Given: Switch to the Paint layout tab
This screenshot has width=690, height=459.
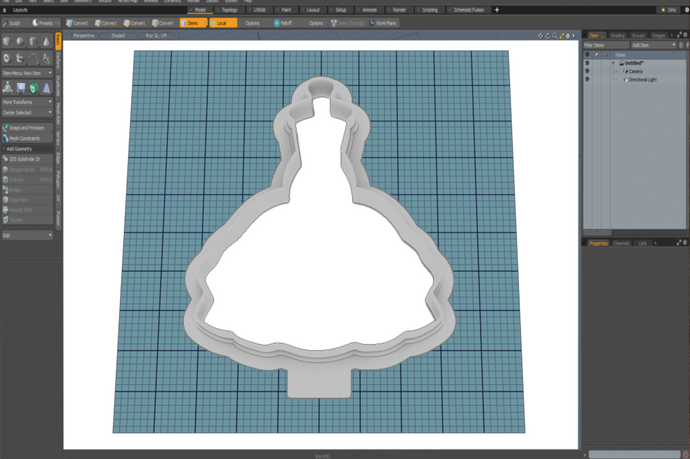Looking at the screenshot, I should [x=285, y=10].
